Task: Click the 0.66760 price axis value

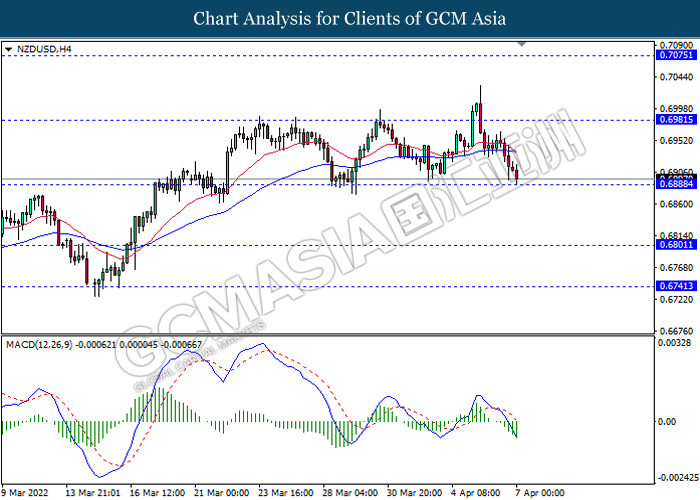Action: [677, 331]
